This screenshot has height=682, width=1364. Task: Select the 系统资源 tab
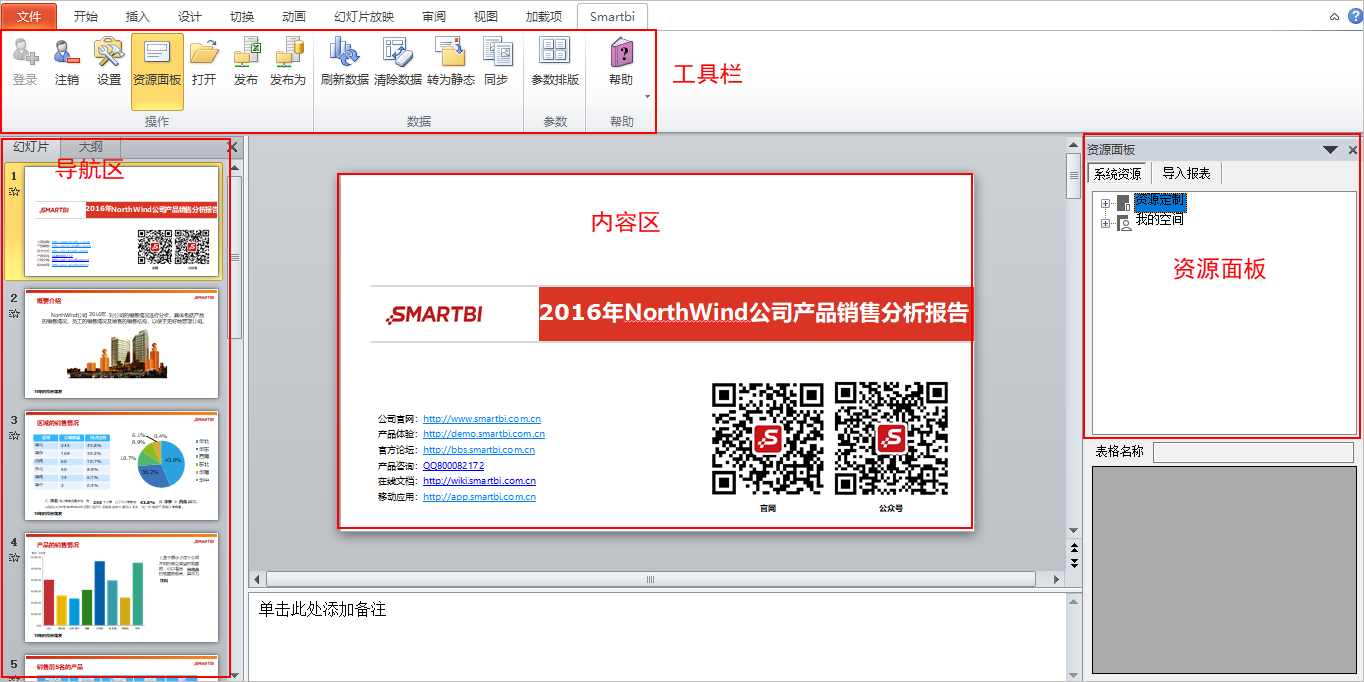(x=1118, y=174)
